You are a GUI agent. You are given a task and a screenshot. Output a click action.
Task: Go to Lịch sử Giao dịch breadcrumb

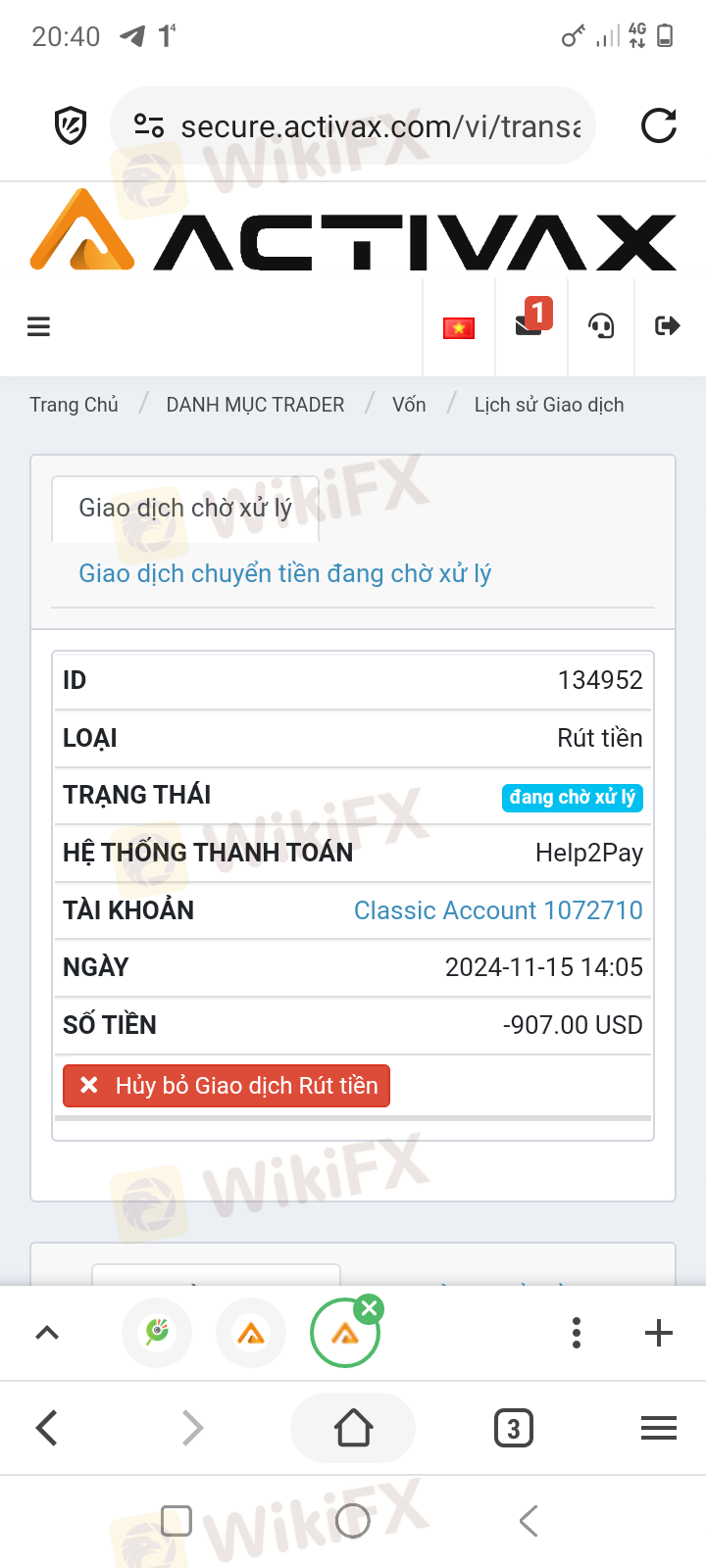tap(549, 405)
